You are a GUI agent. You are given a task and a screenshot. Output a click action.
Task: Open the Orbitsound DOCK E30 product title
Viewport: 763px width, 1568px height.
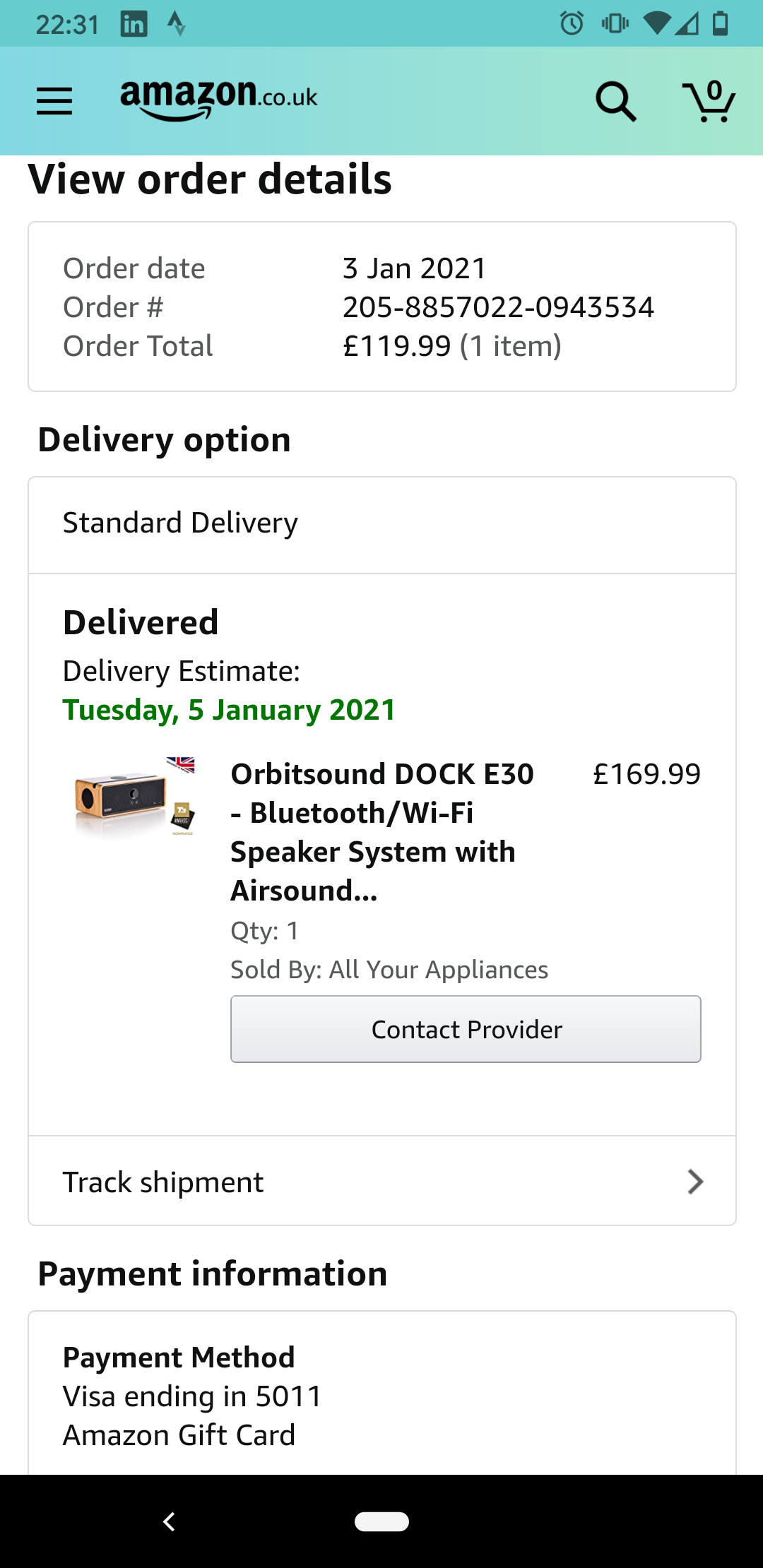(x=382, y=832)
